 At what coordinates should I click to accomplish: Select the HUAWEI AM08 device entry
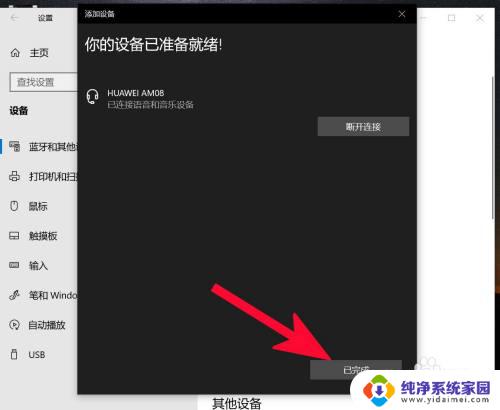[x=247, y=99]
